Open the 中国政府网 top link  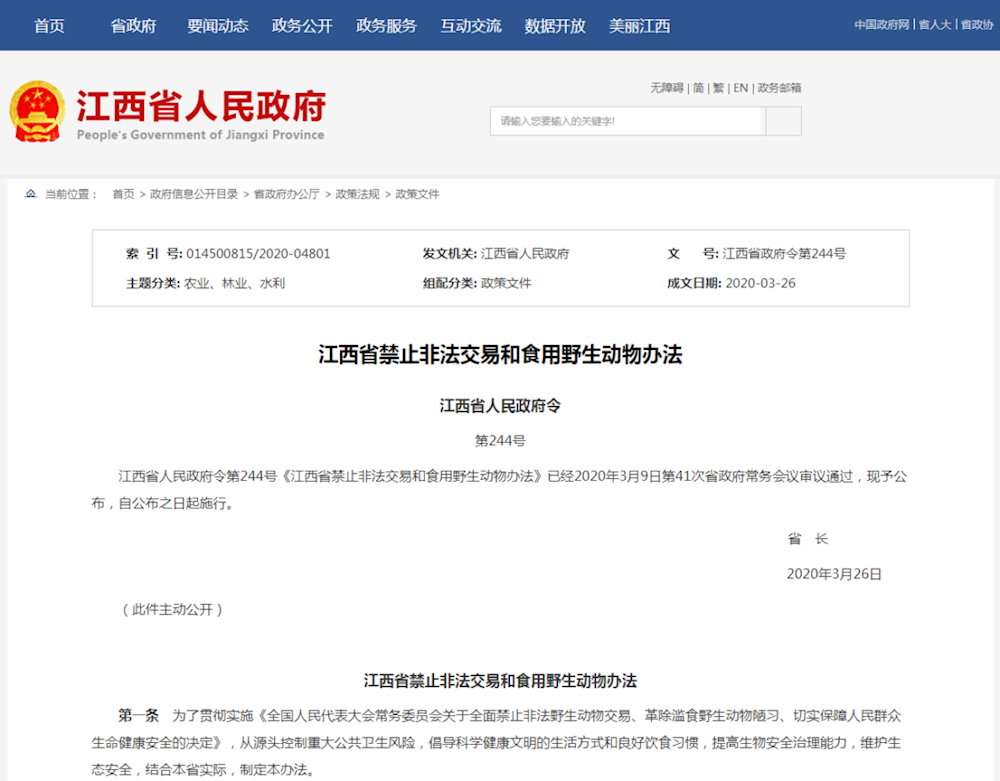[x=881, y=25]
